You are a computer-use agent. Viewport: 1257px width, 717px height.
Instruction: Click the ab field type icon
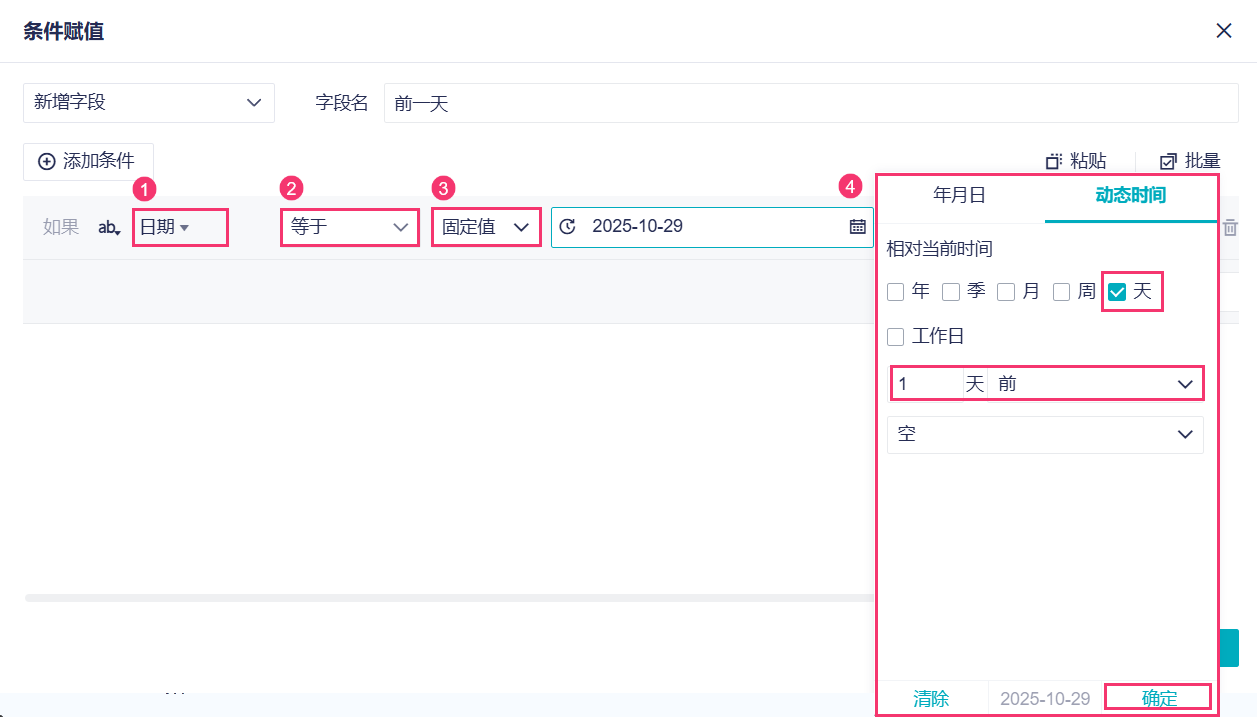tap(109, 228)
